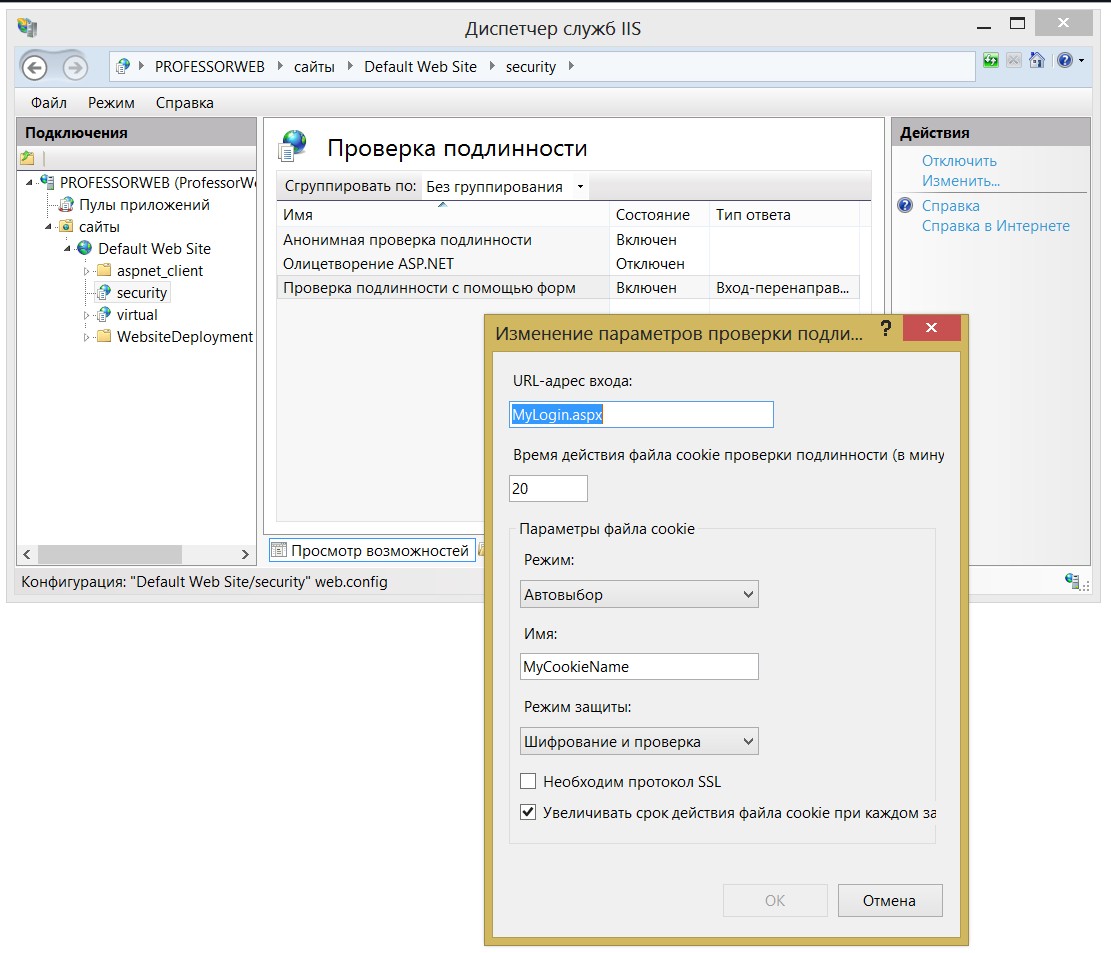
Task: Enable the Необходим протокол SSL checkbox
Action: click(528, 781)
